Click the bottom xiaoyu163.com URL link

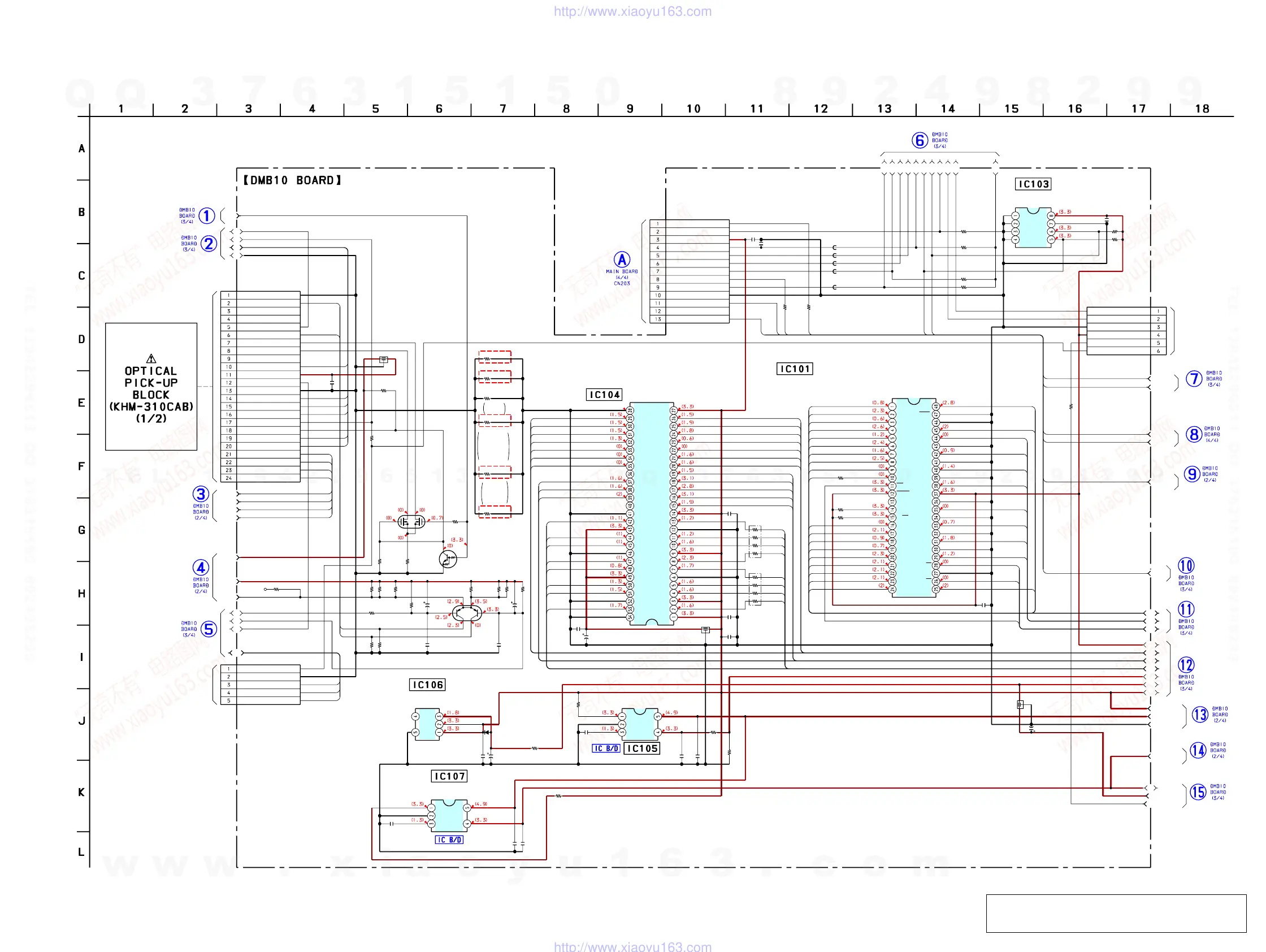pyautogui.click(x=632, y=946)
